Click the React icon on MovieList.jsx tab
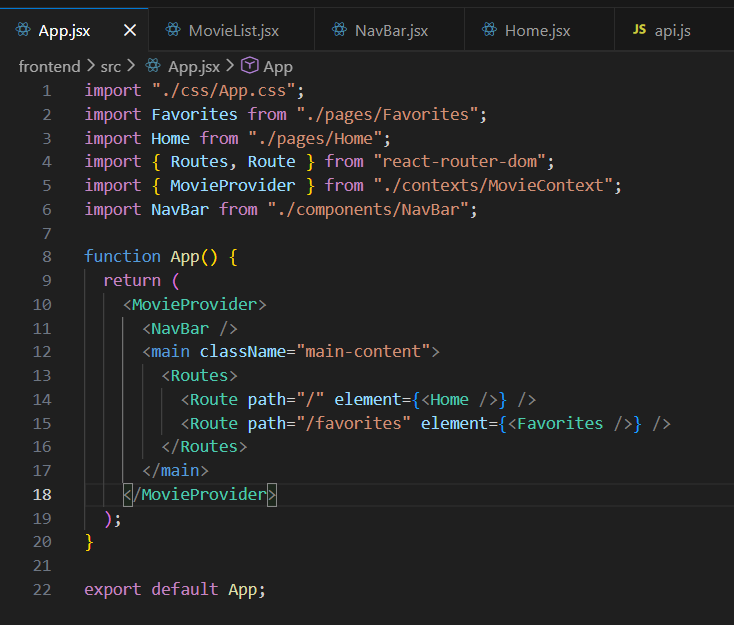This screenshot has width=734, height=625. [173, 31]
